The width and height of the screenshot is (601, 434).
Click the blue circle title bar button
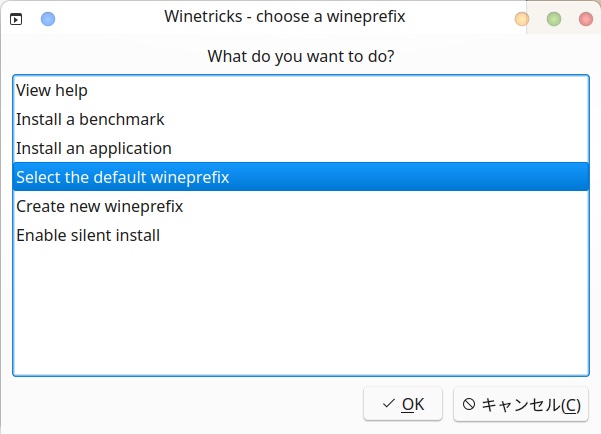[x=48, y=19]
